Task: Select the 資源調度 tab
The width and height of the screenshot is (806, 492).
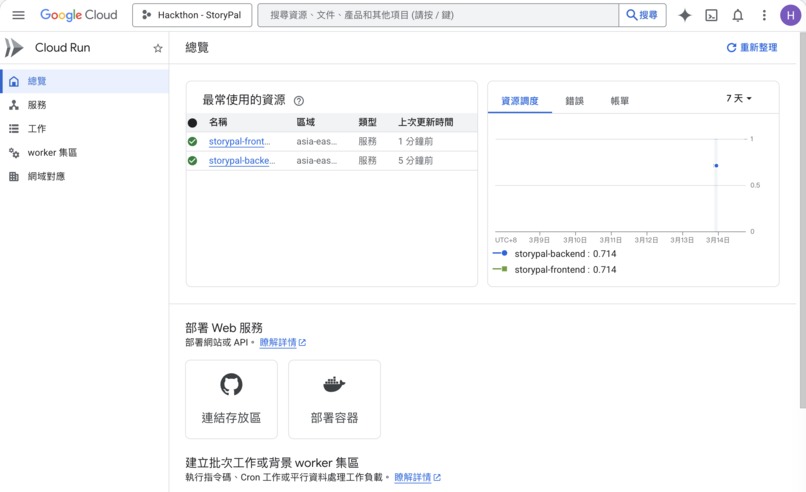Action: pyautogui.click(x=520, y=101)
